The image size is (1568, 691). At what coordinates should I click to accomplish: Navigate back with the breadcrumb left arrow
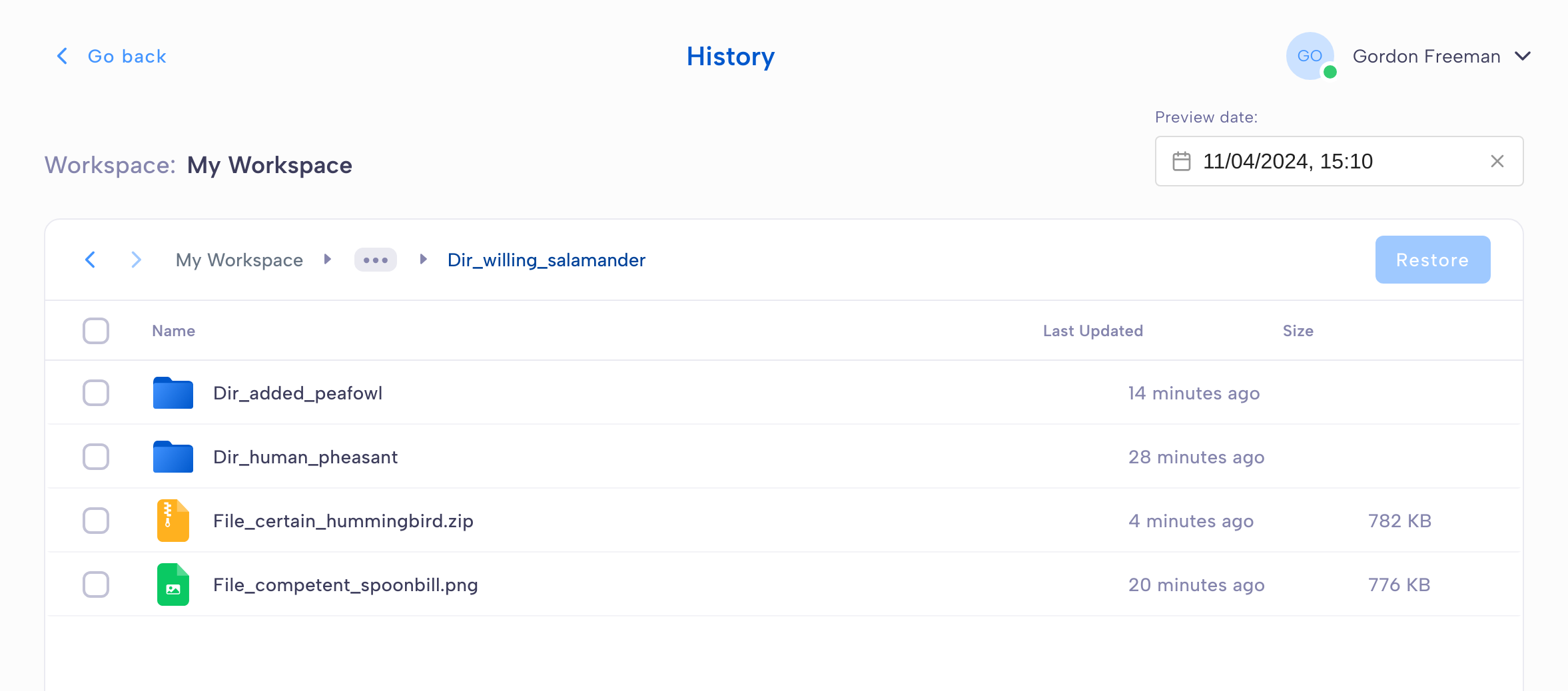[91, 260]
